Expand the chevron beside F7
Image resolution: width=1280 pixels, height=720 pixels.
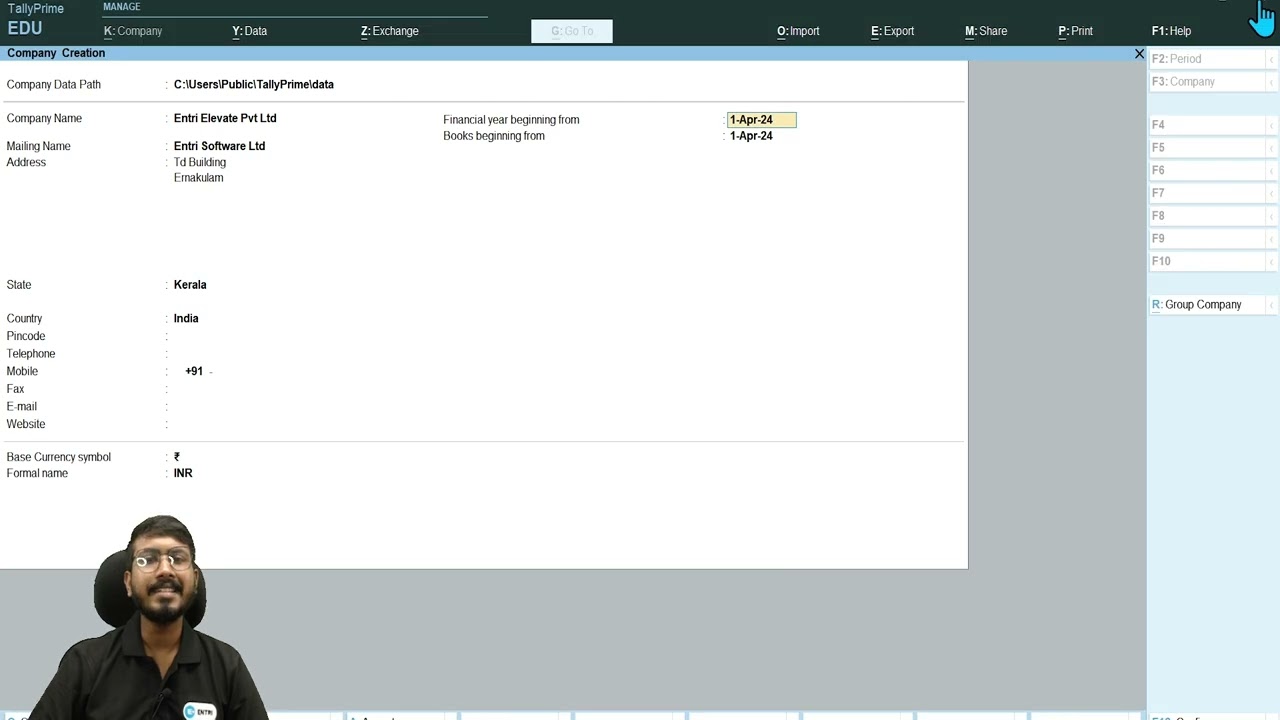pos(1272,194)
